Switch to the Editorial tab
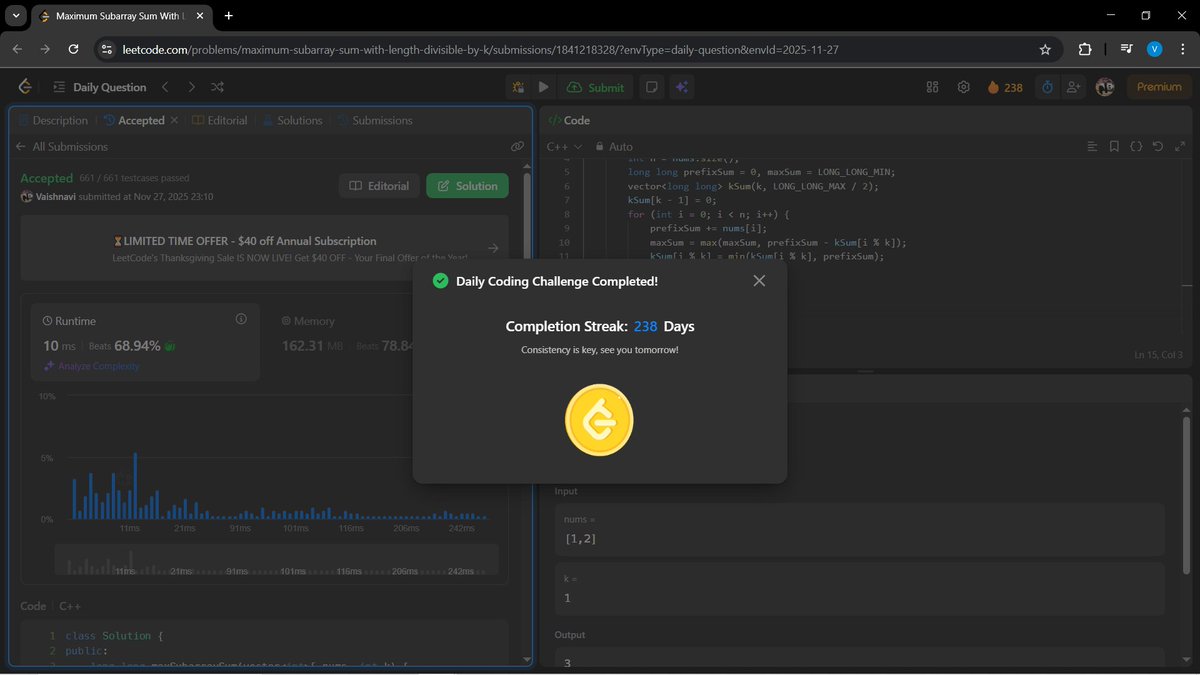Screen dimensions: 1200x675 point(219,120)
